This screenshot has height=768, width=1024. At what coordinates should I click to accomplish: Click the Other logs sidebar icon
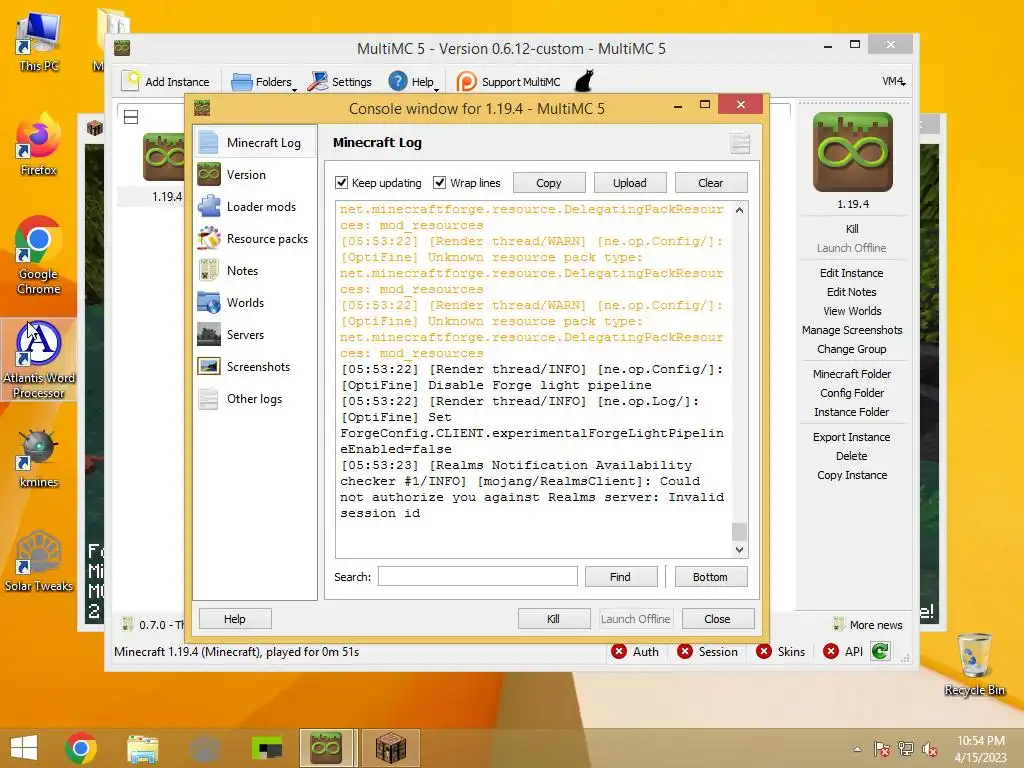(209, 398)
